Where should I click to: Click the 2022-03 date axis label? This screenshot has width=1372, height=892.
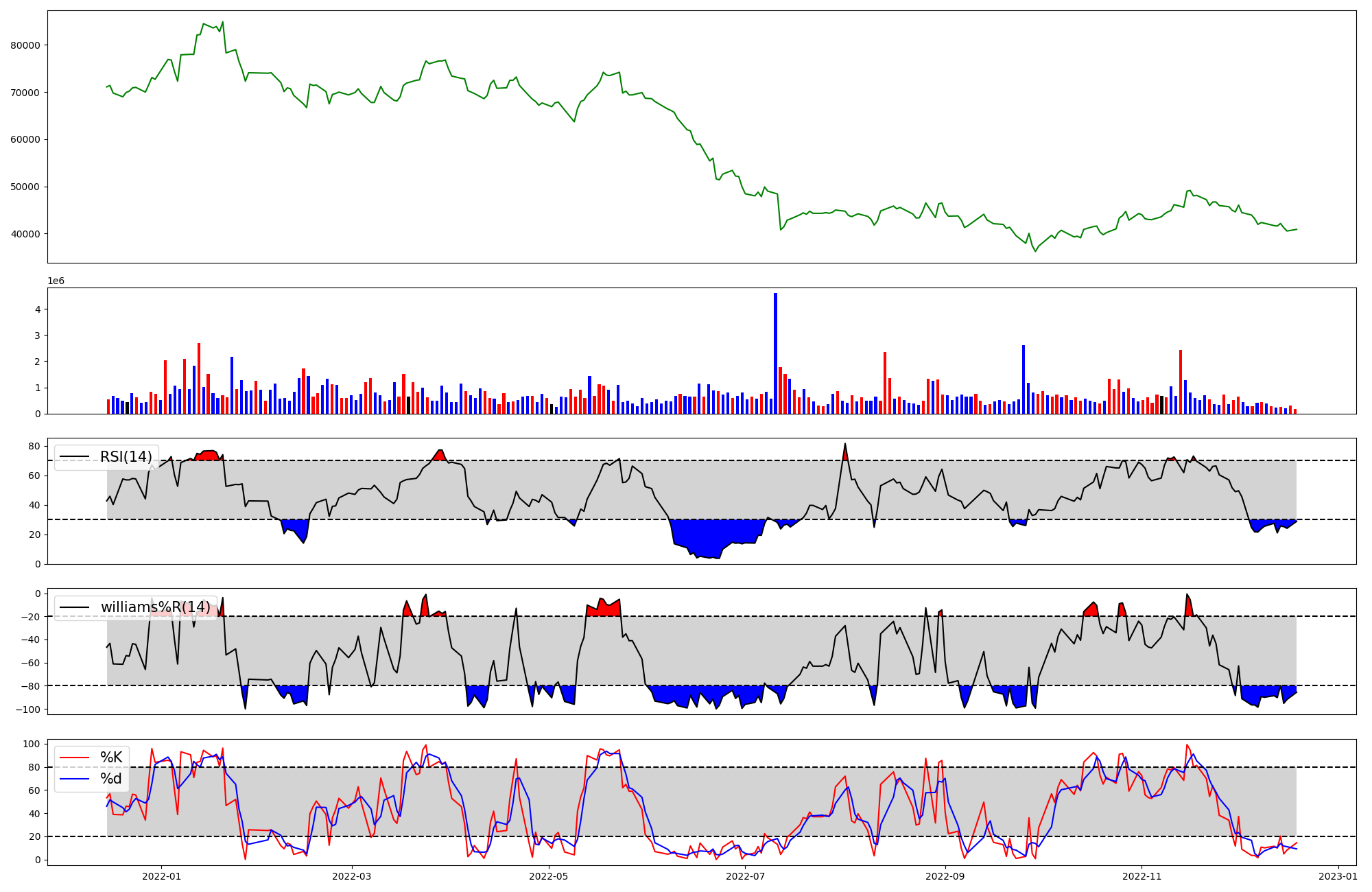pos(351,876)
